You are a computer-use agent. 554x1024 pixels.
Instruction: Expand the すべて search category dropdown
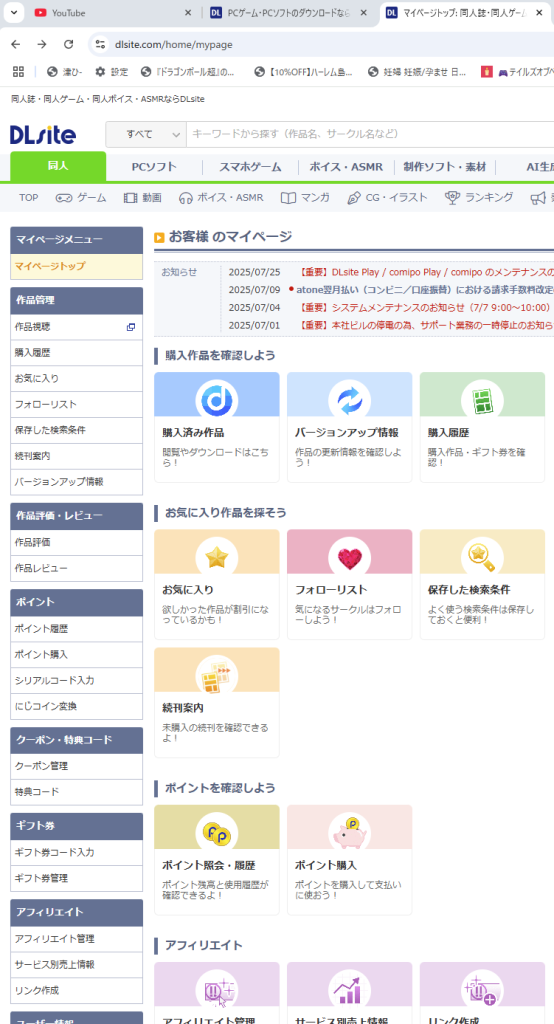coord(146,134)
